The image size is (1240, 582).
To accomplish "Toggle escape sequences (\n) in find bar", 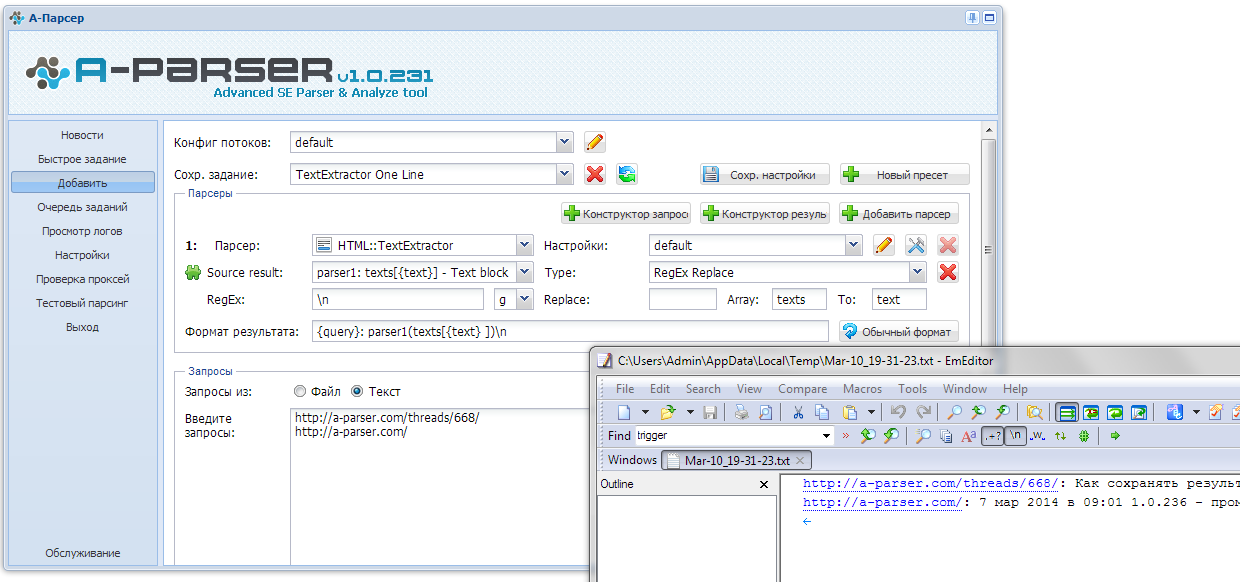I will tap(1015, 436).
